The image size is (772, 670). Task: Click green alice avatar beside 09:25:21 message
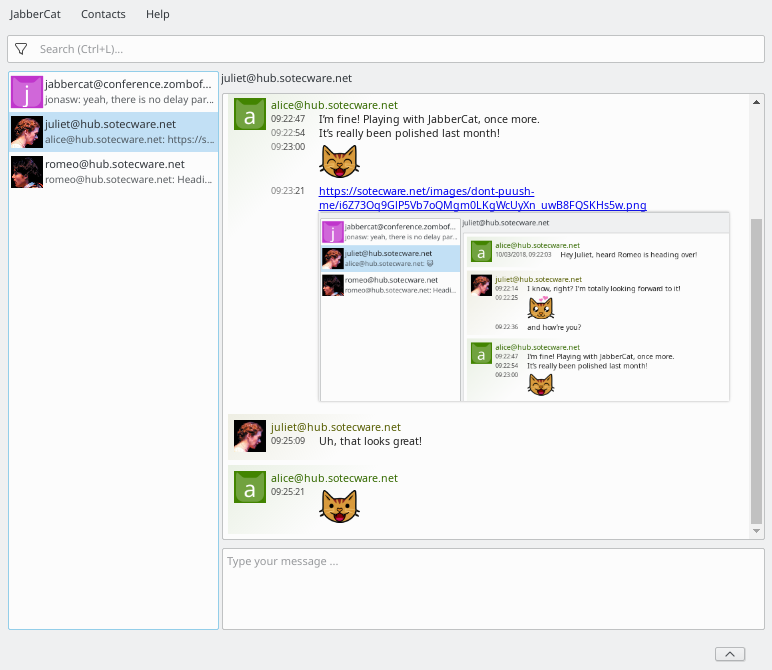pyautogui.click(x=250, y=487)
